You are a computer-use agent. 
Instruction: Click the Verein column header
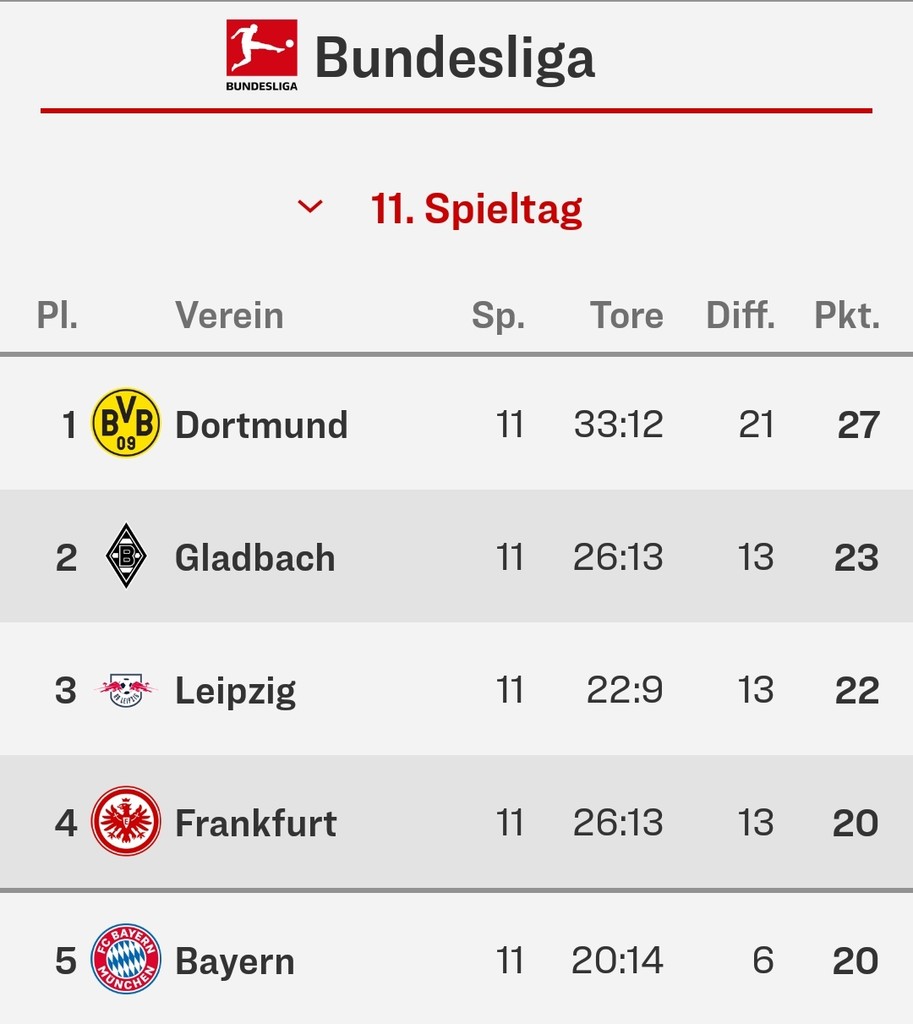tap(229, 315)
